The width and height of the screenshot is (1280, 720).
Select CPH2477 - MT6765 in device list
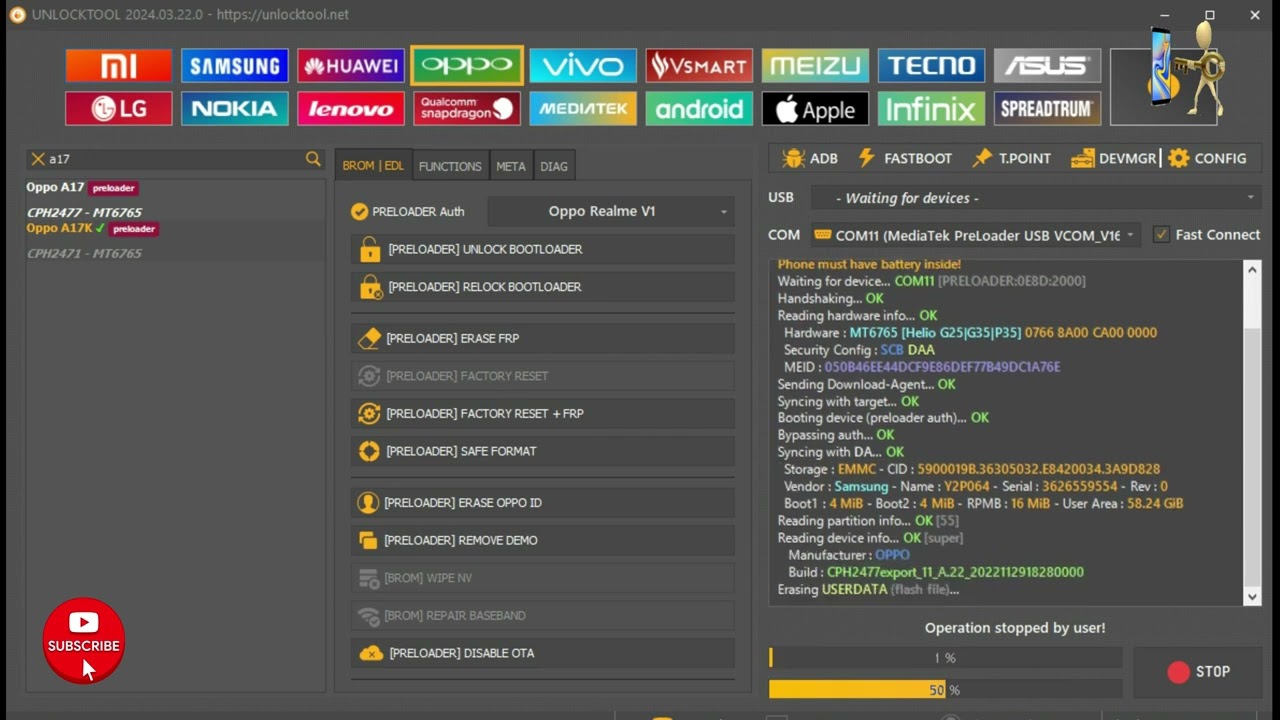(84, 213)
